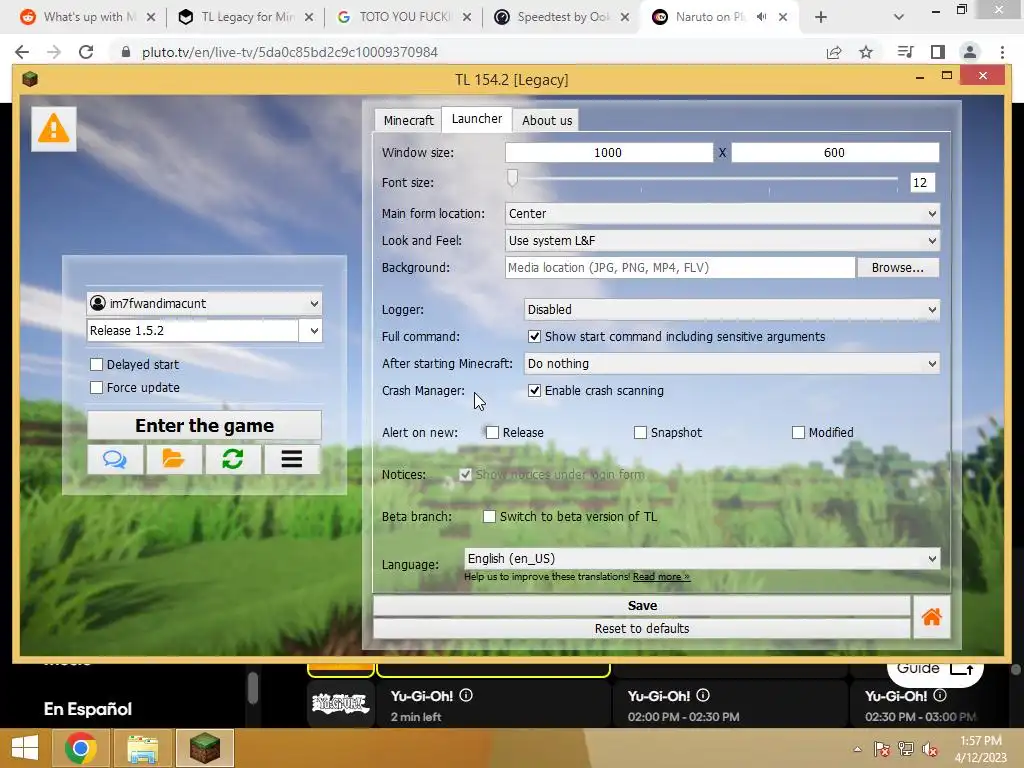Go back in Chrome browser
The image size is (1024, 768).
[x=22, y=52]
